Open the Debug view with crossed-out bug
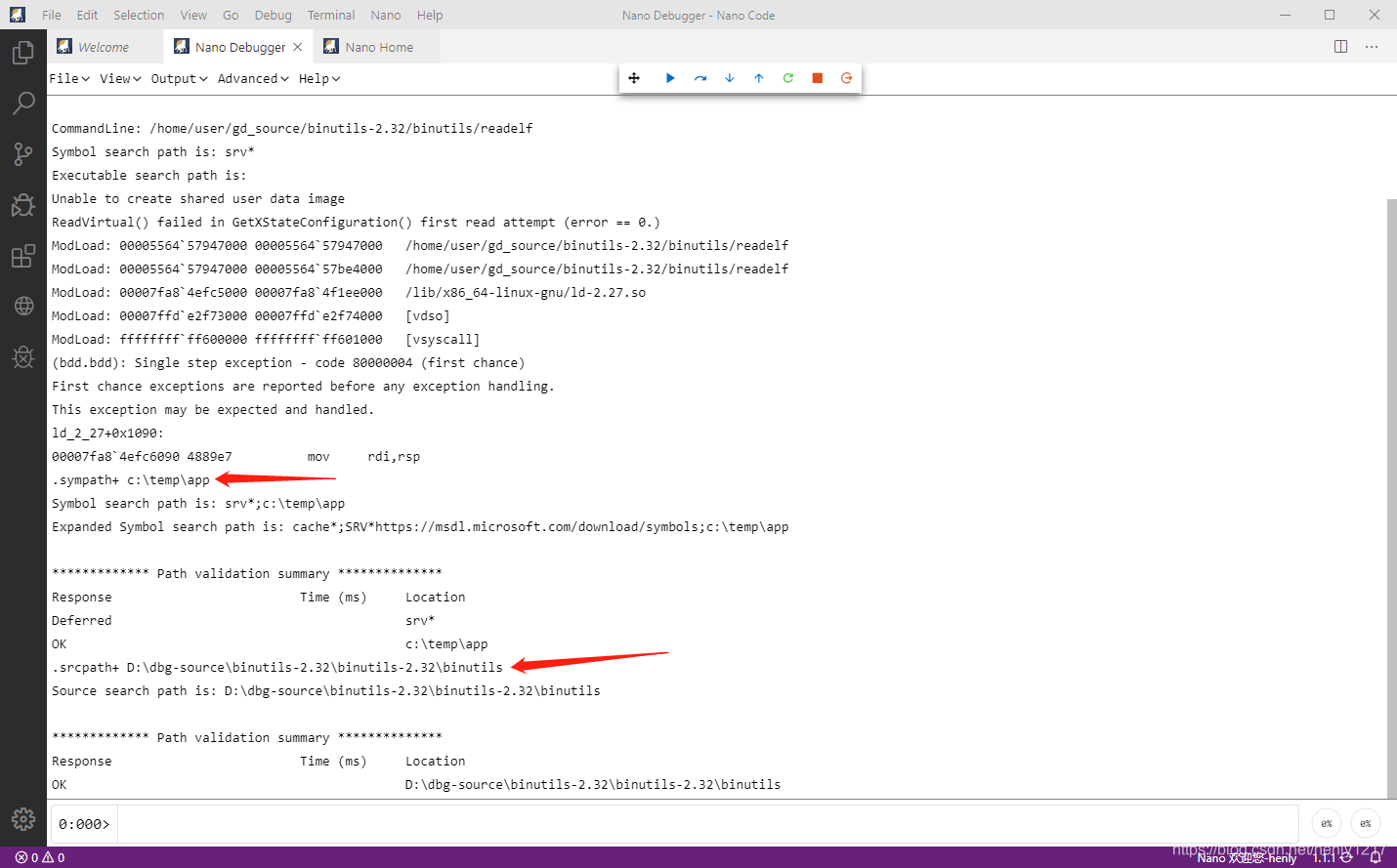Viewport: 1397px width, 868px height. 23,204
